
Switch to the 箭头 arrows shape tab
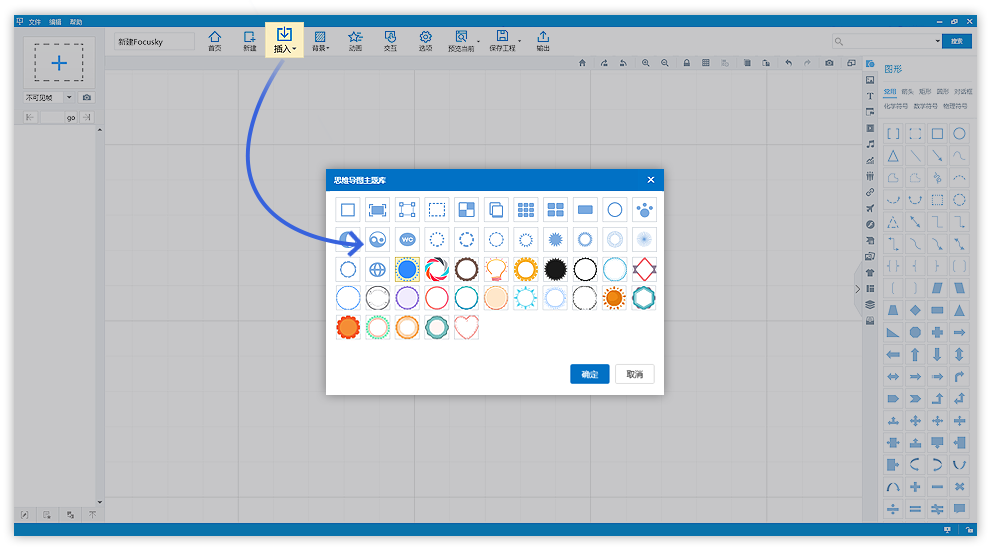pos(907,91)
